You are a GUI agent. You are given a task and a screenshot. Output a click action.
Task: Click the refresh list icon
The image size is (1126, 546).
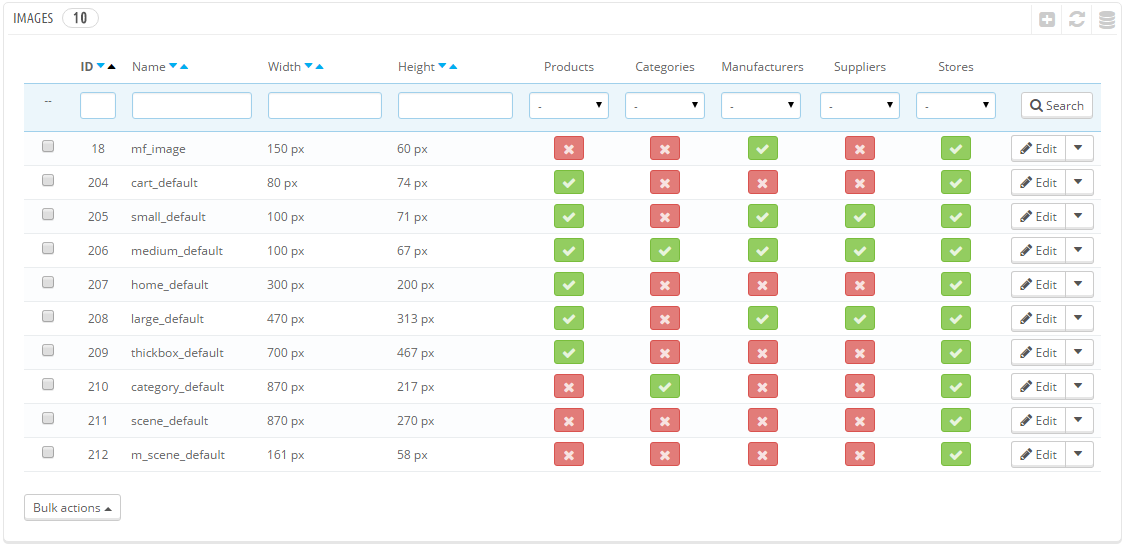coord(1076,20)
